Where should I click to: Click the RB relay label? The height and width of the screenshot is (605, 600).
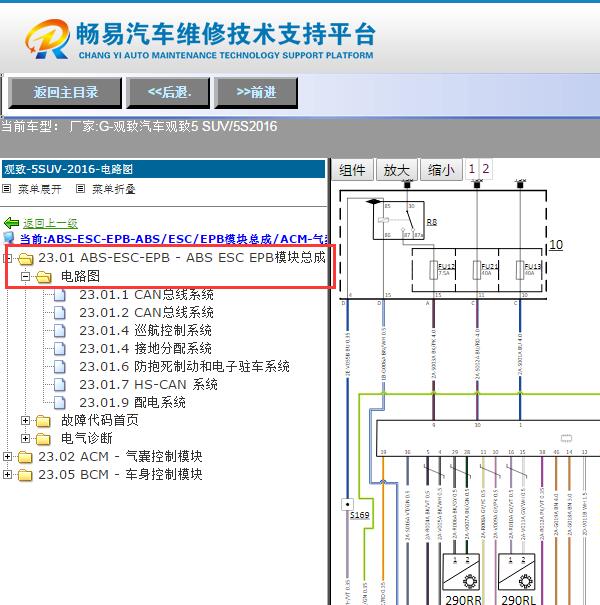click(x=432, y=222)
